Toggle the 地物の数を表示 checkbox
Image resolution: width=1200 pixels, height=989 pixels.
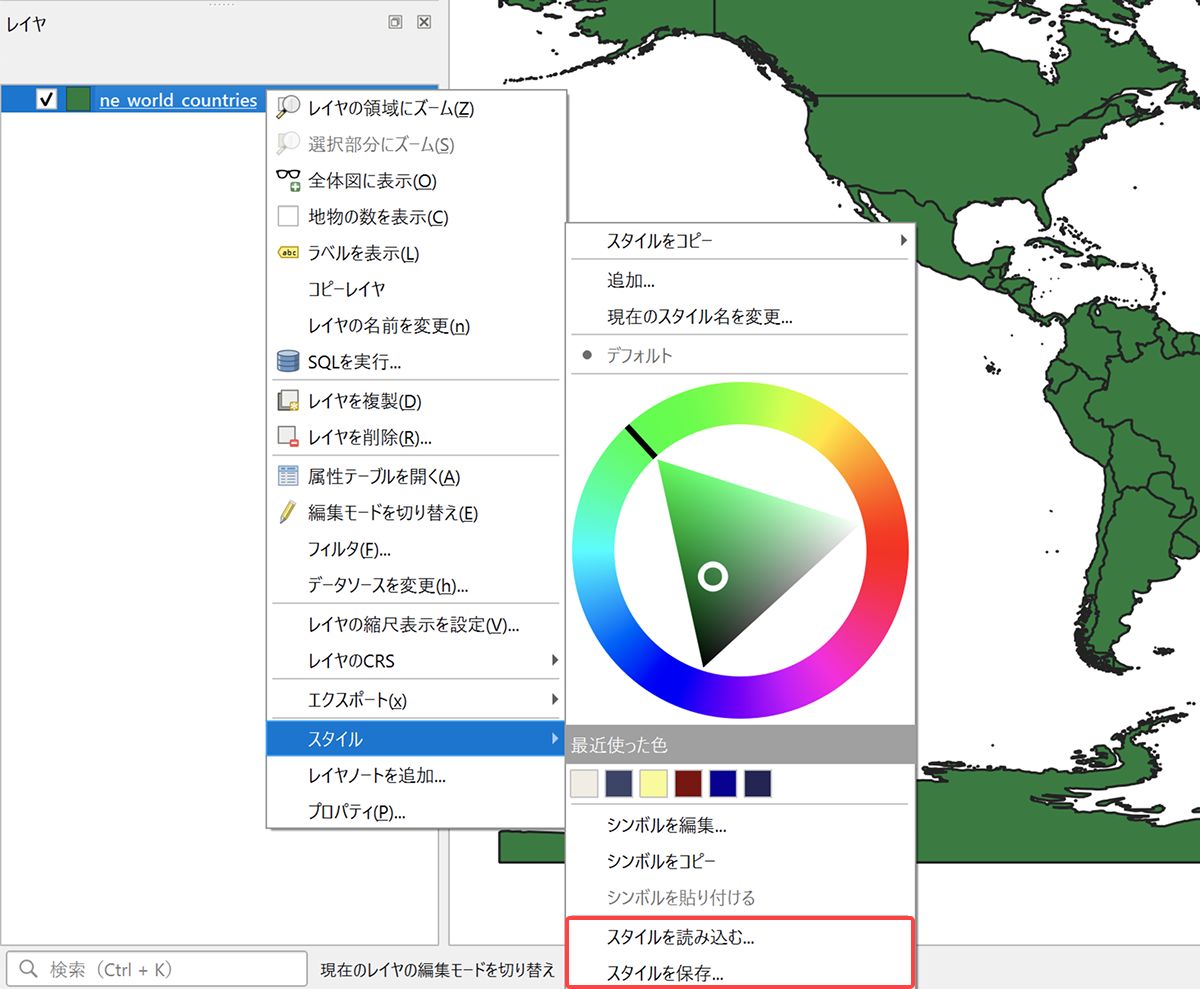point(288,217)
